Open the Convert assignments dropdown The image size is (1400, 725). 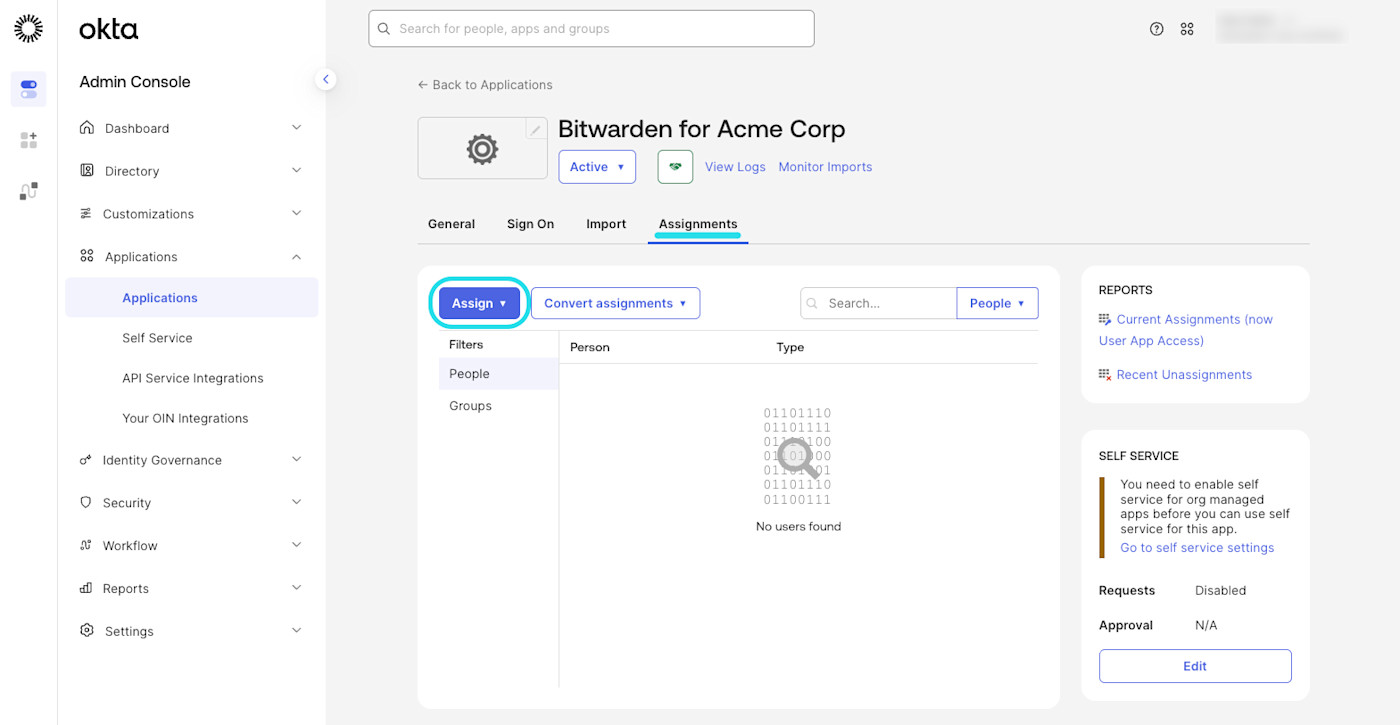tap(615, 303)
